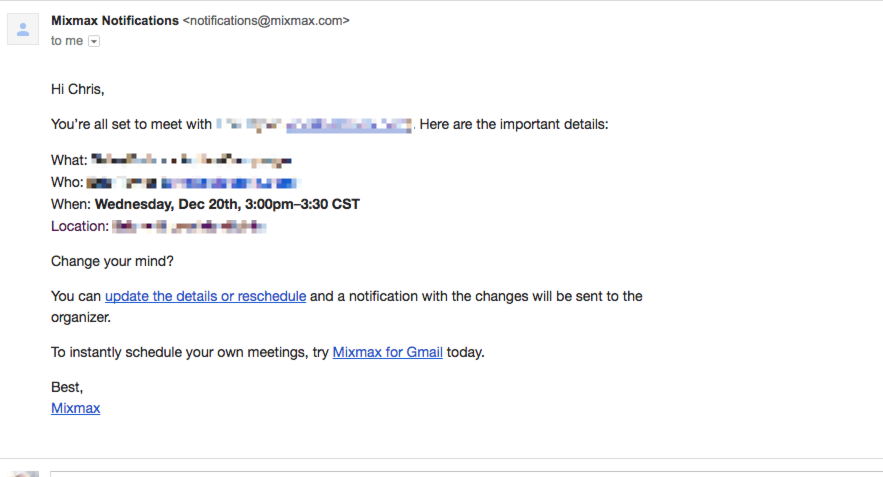Image resolution: width=883 pixels, height=477 pixels.
Task: Click the sender name "Mixmax Notifications"
Action: pos(115,21)
